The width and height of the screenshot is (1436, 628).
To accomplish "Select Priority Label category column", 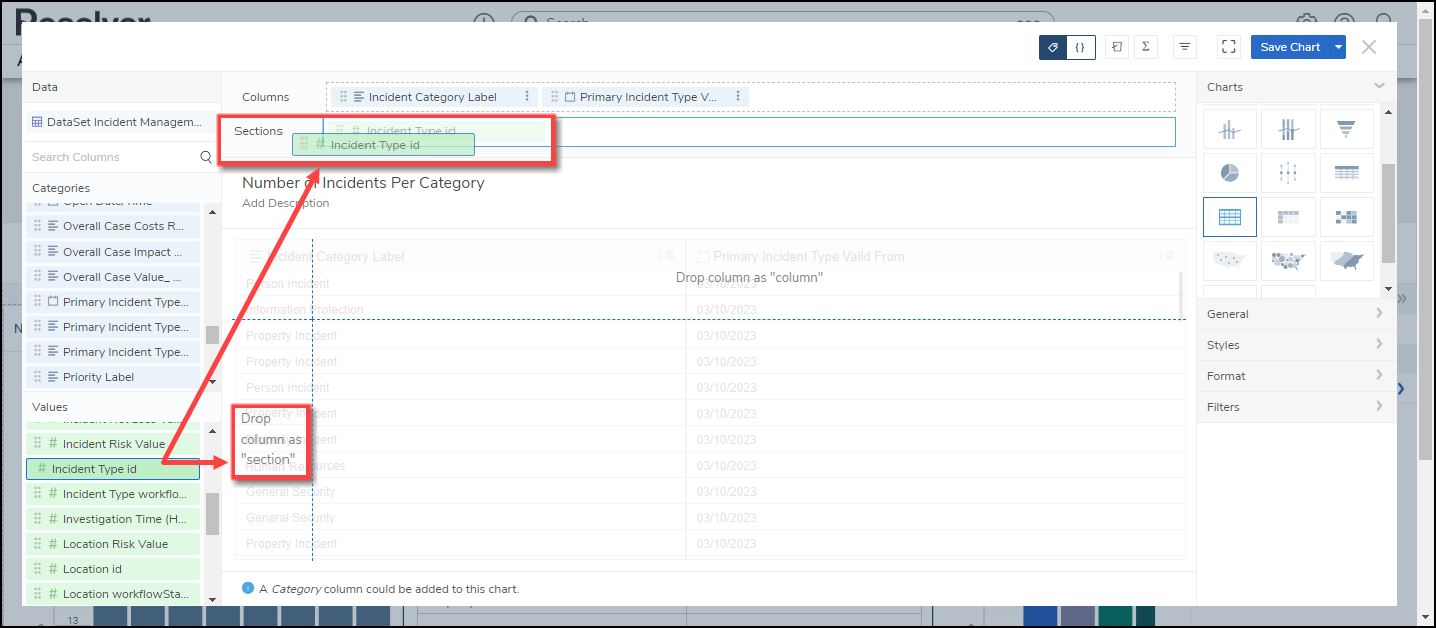I will pyautogui.click(x=113, y=377).
